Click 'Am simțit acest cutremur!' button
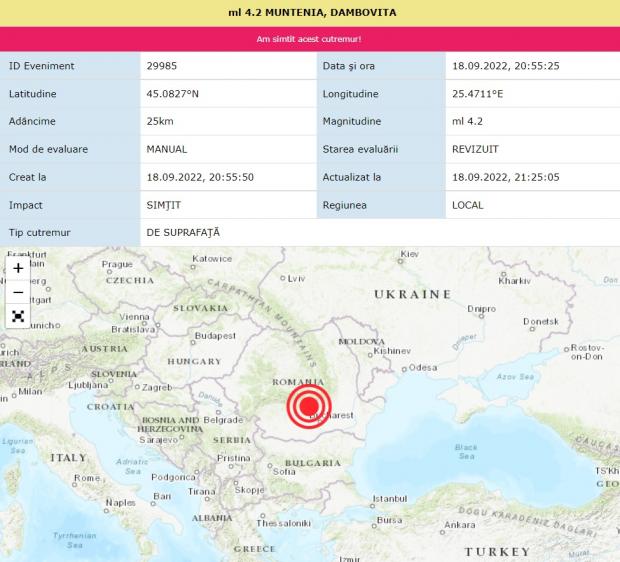Image resolution: width=620 pixels, height=562 pixels. tap(309, 39)
